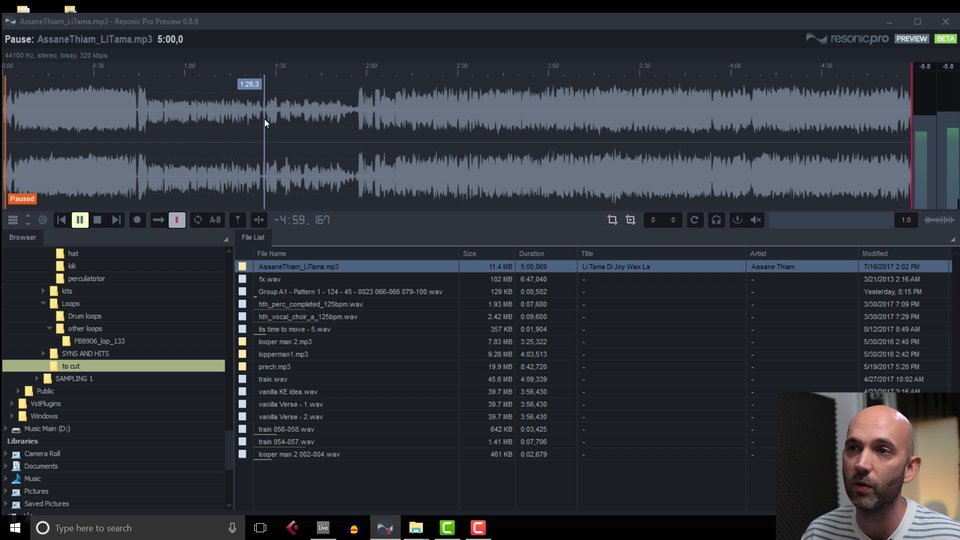Select the FB8906_lop_133 folder
960x540 pixels.
pyautogui.click(x=99, y=341)
